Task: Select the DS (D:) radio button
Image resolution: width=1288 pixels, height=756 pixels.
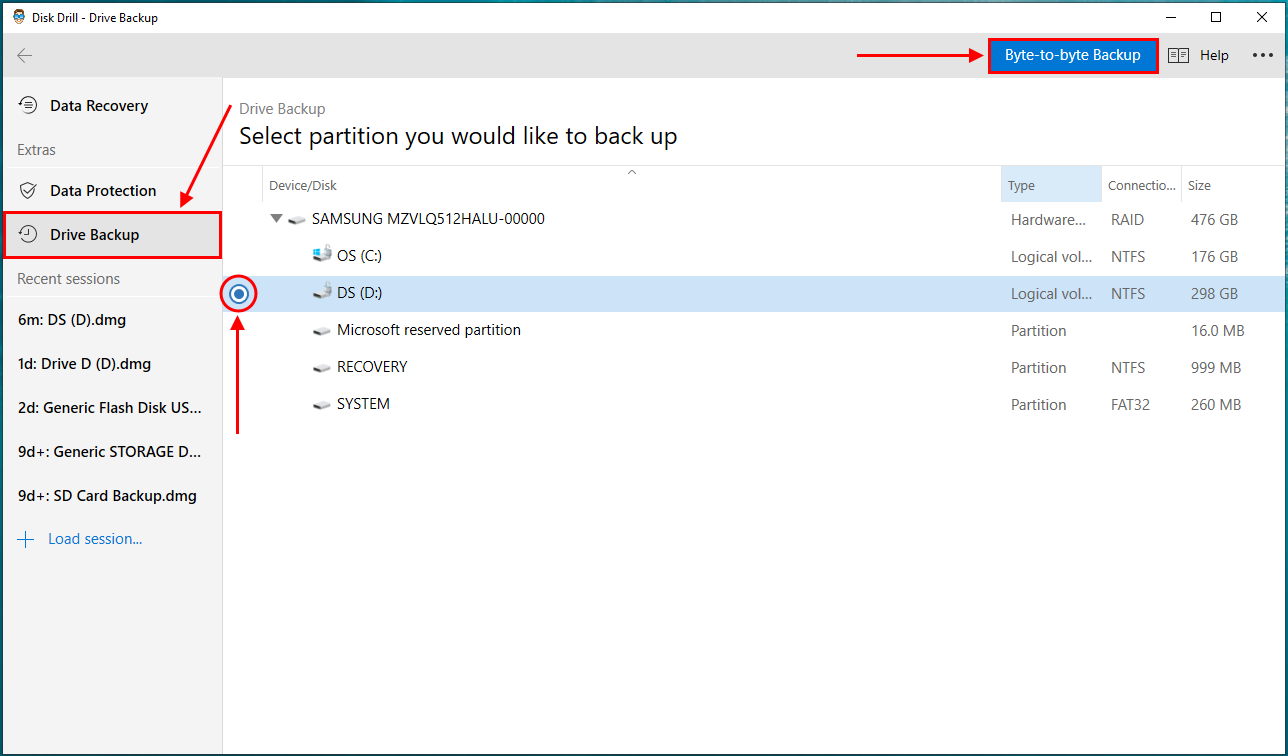Action: click(x=238, y=294)
